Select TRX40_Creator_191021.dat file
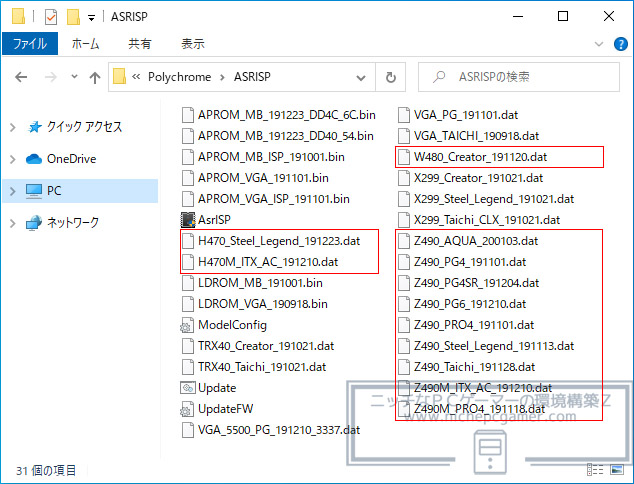Image resolution: width=634 pixels, height=484 pixels. coord(258,346)
